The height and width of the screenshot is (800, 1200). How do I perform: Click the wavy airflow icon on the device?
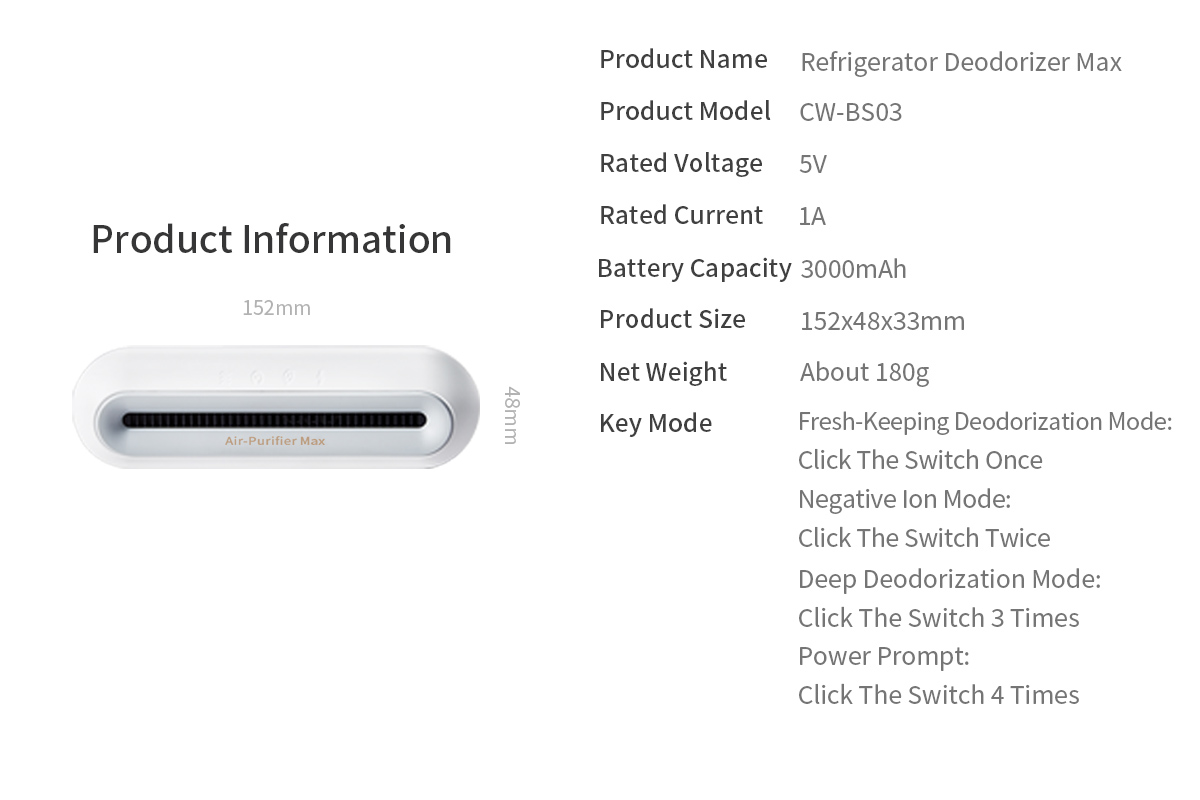click(x=224, y=377)
